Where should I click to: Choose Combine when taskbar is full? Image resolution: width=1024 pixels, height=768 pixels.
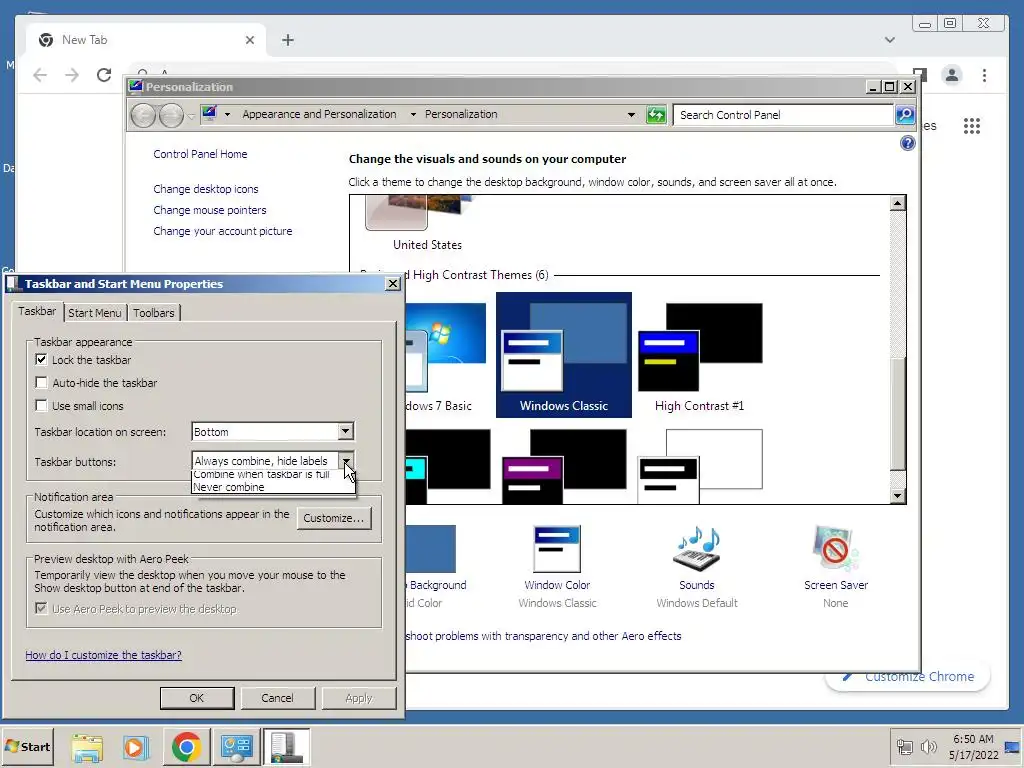[x=273, y=475]
